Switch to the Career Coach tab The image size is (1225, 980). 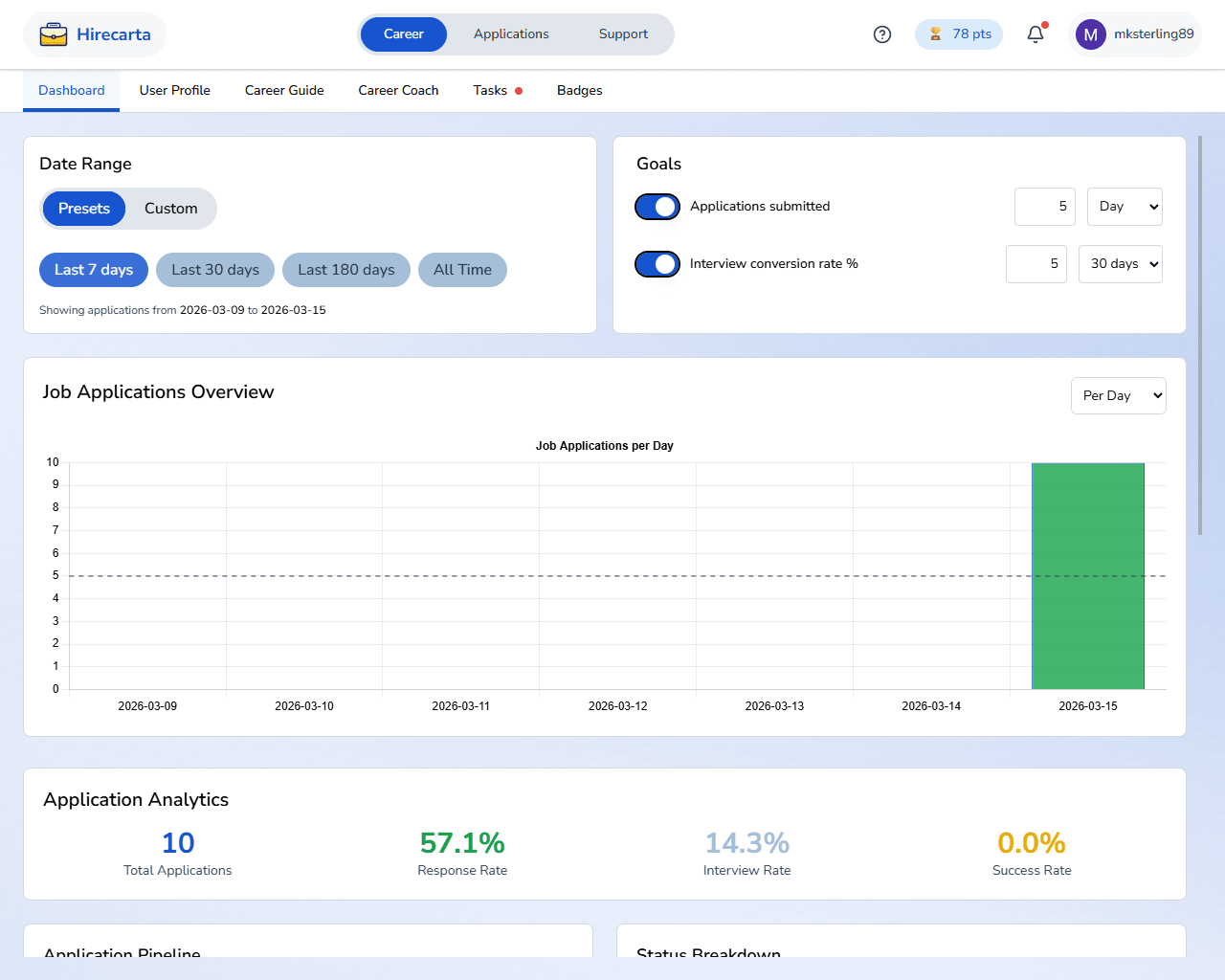[398, 91]
